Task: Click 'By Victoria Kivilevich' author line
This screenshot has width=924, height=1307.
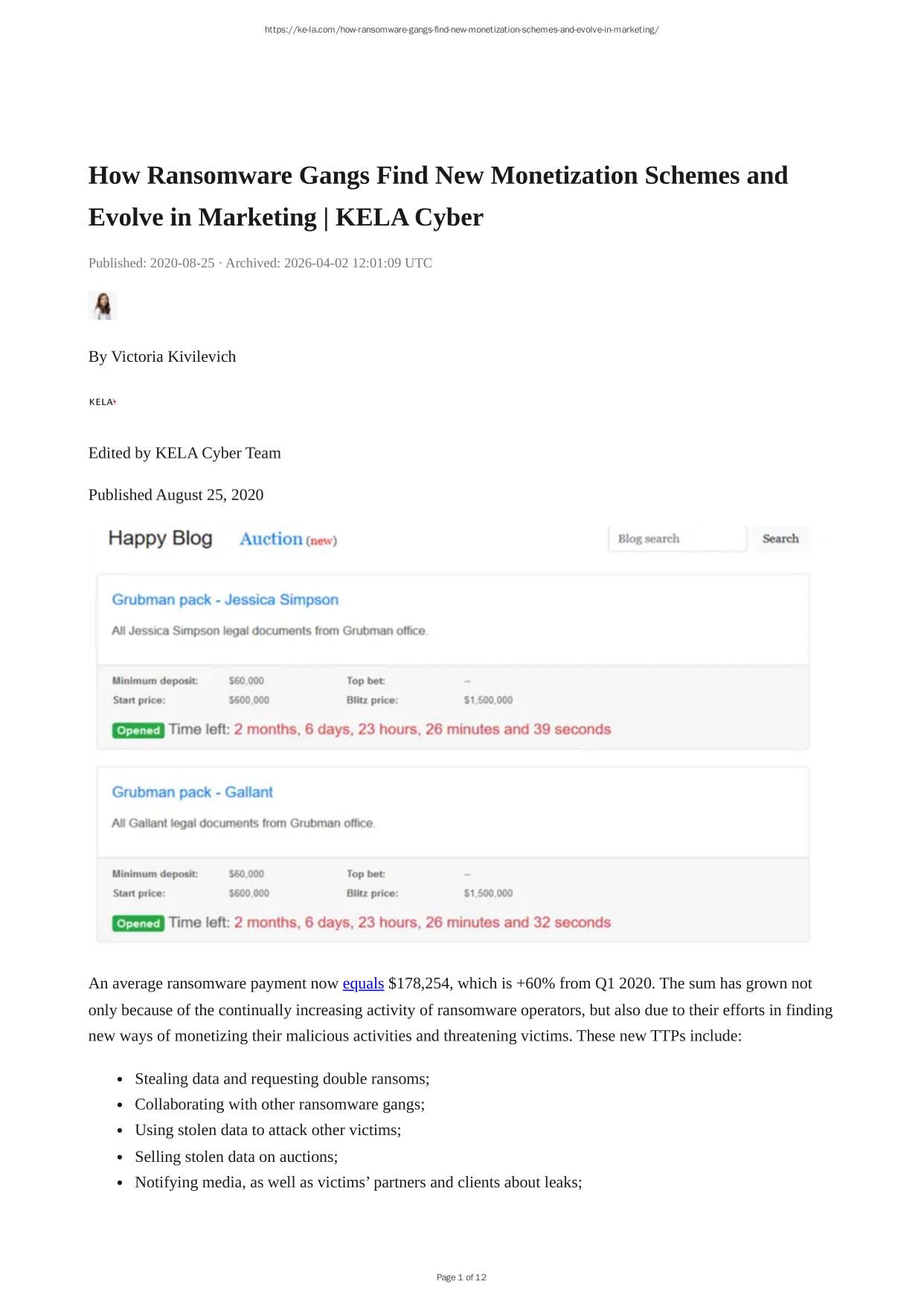Action: click(x=162, y=357)
